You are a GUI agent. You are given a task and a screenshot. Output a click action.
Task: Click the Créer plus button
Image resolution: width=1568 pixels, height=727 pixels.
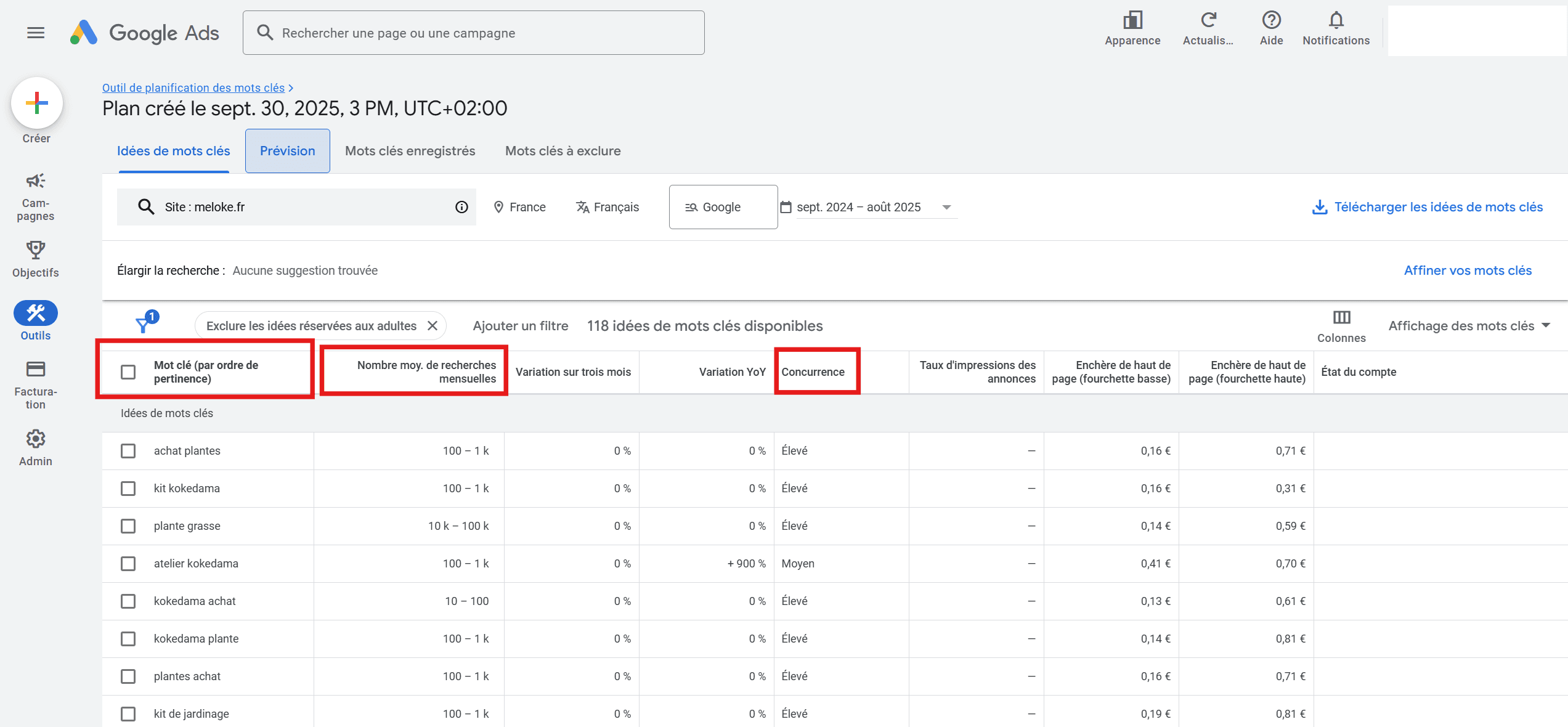(x=36, y=104)
